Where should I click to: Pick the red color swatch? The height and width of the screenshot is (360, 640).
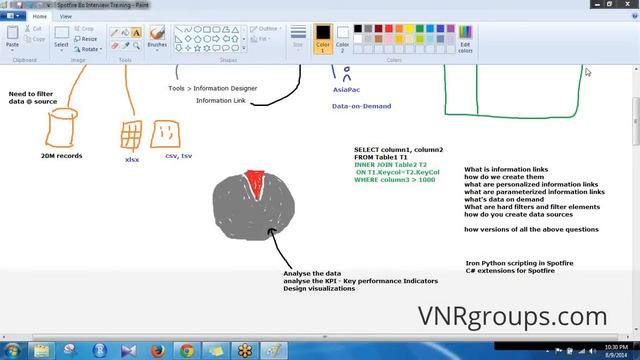tap(389, 28)
